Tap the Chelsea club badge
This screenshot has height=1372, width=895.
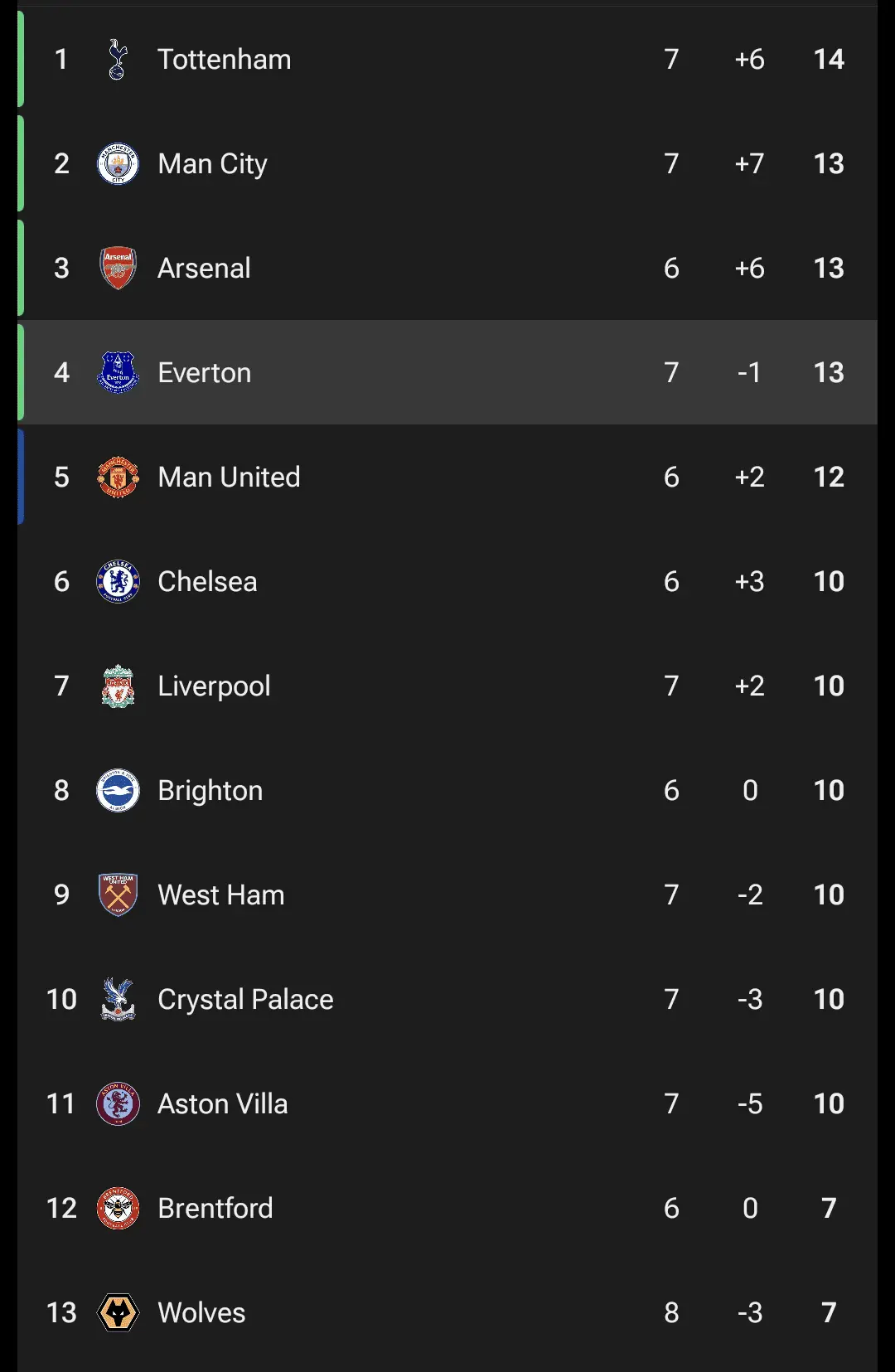point(118,582)
